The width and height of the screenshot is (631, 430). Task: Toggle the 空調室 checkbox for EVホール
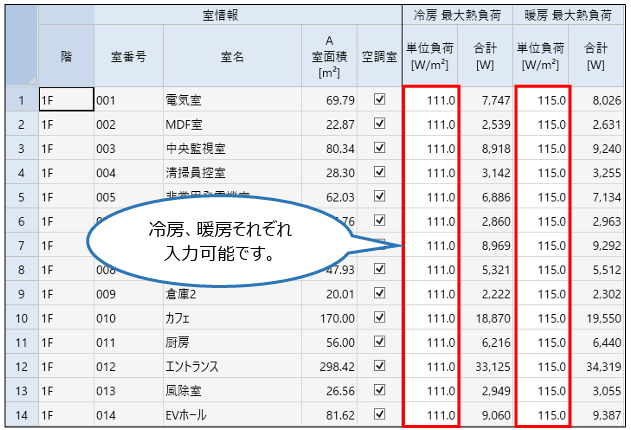[x=379, y=413]
